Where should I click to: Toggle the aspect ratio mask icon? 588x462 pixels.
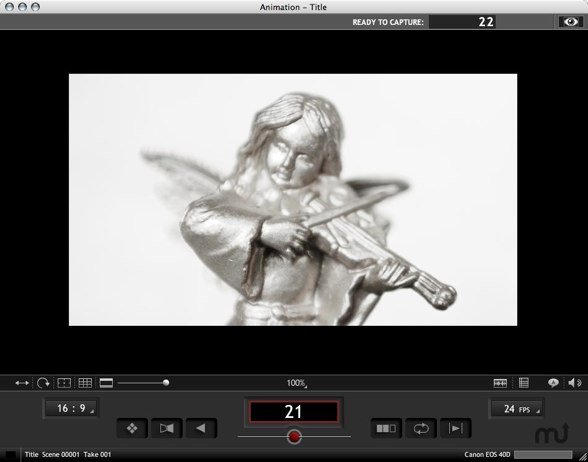(106, 383)
